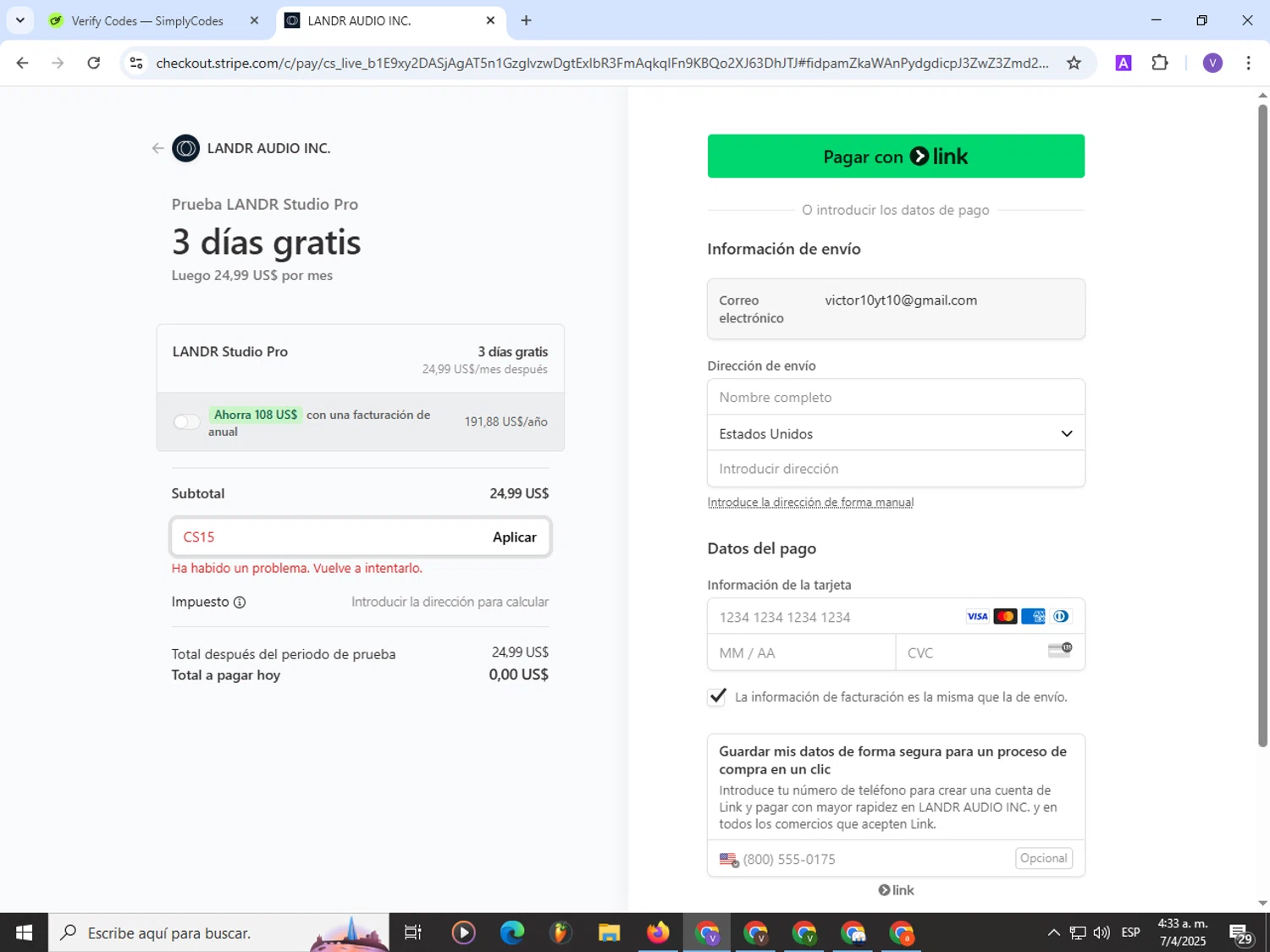Image resolution: width=1270 pixels, height=952 pixels.
Task: Open Firefox from the taskbar
Action: point(658,933)
